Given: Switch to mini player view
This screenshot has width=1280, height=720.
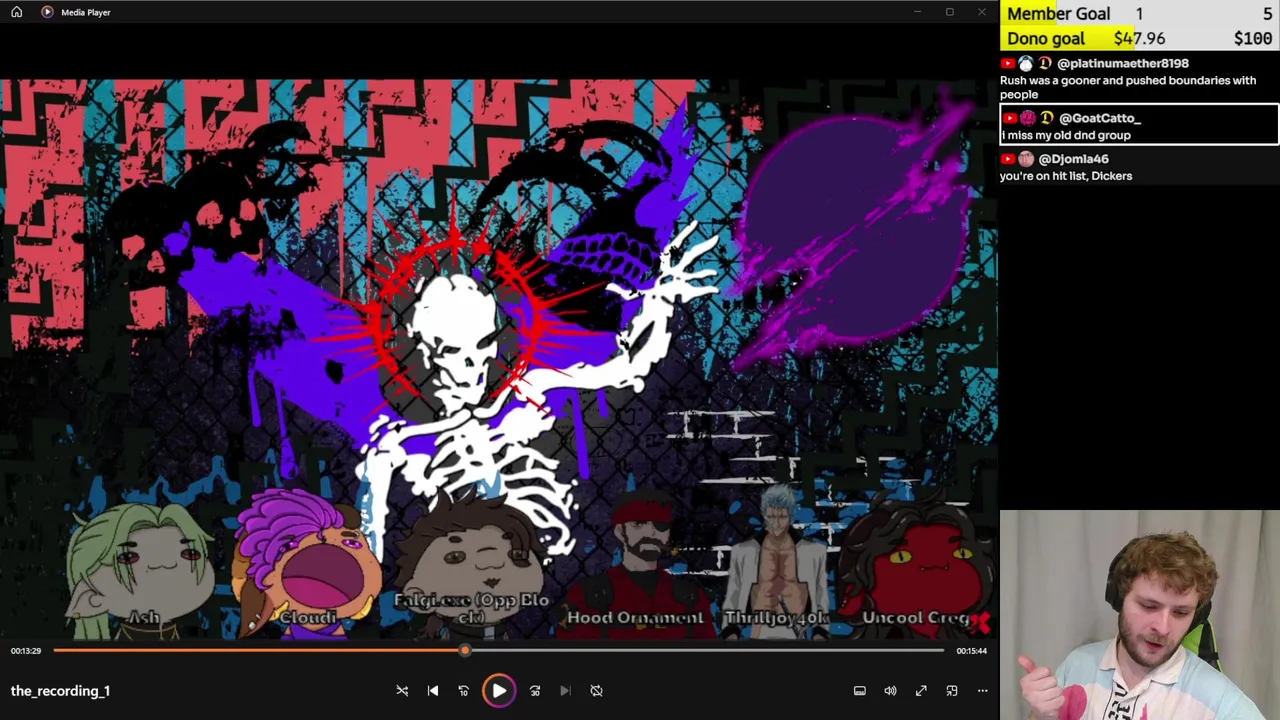Looking at the screenshot, I should 952,691.
